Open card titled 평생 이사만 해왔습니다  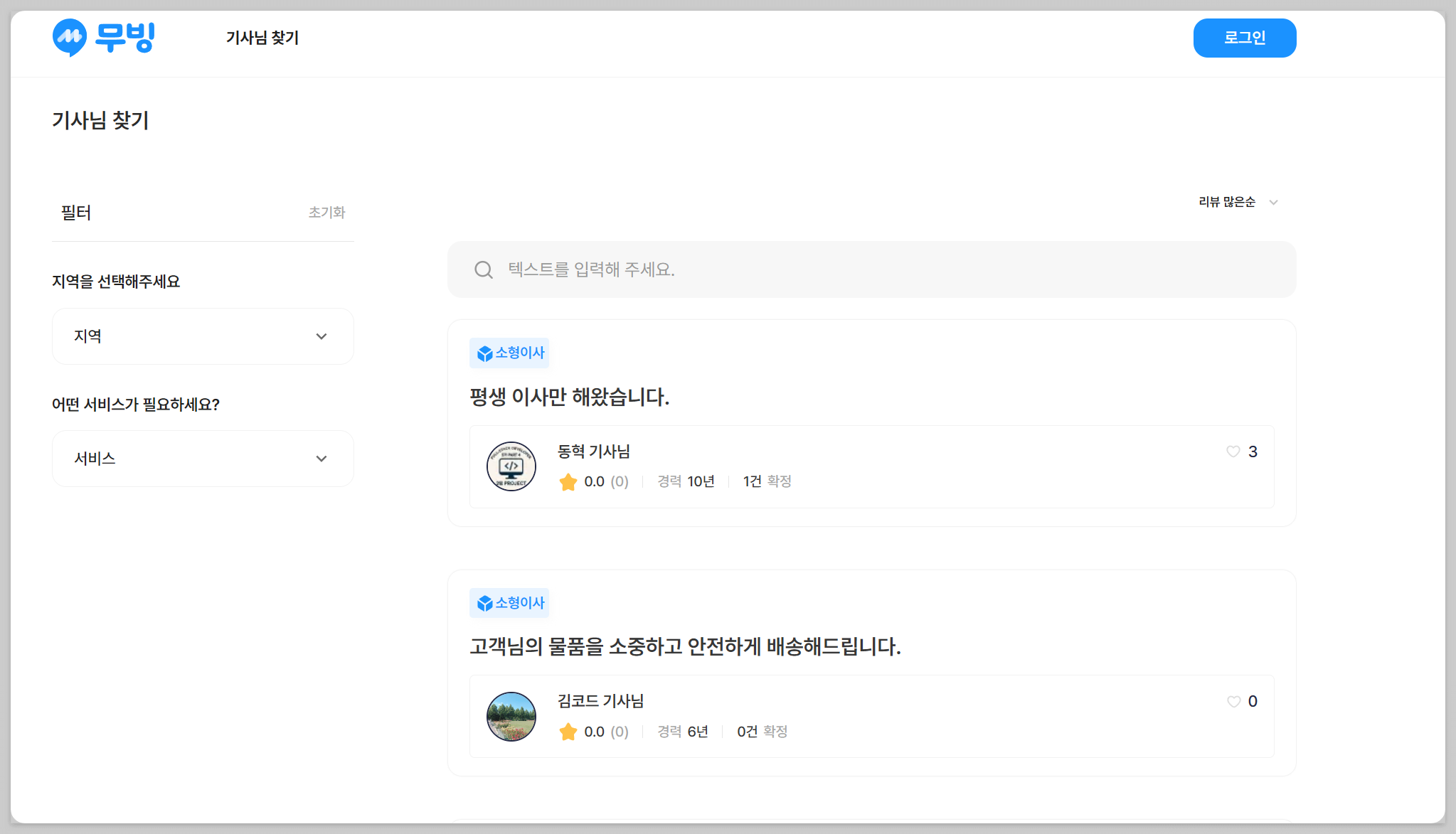pos(569,397)
